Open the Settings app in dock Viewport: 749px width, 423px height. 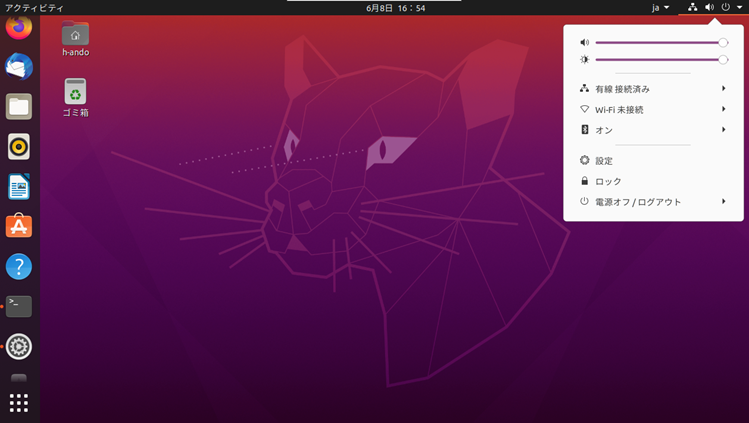(x=19, y=347)
